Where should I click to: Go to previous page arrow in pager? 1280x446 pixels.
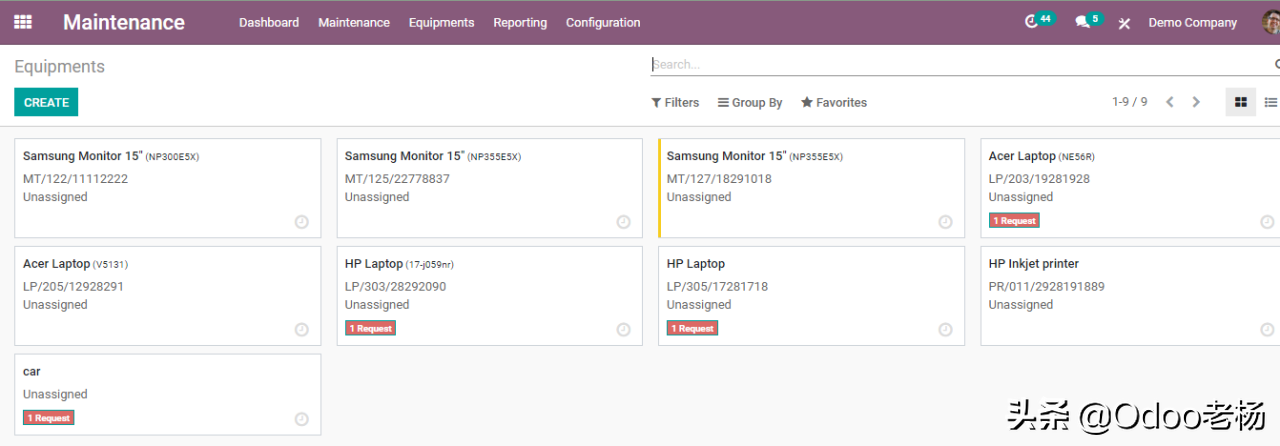(1169, 102)
